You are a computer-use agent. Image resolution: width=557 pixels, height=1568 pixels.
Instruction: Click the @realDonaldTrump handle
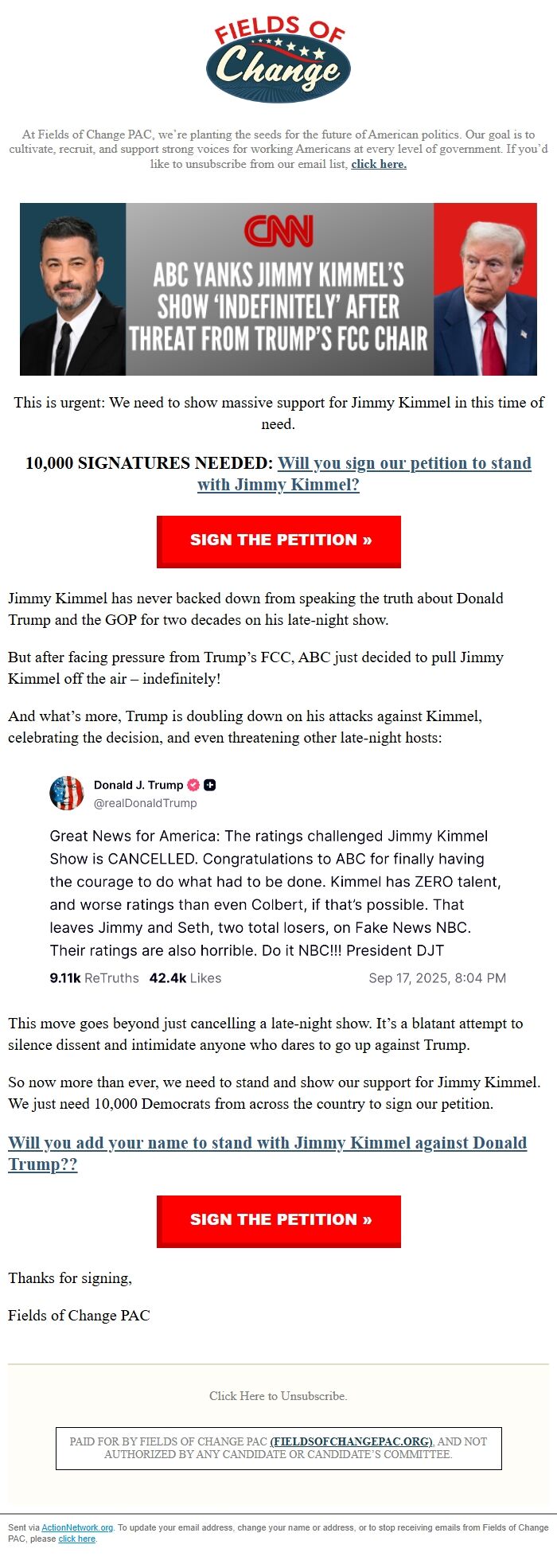point(146,803)
